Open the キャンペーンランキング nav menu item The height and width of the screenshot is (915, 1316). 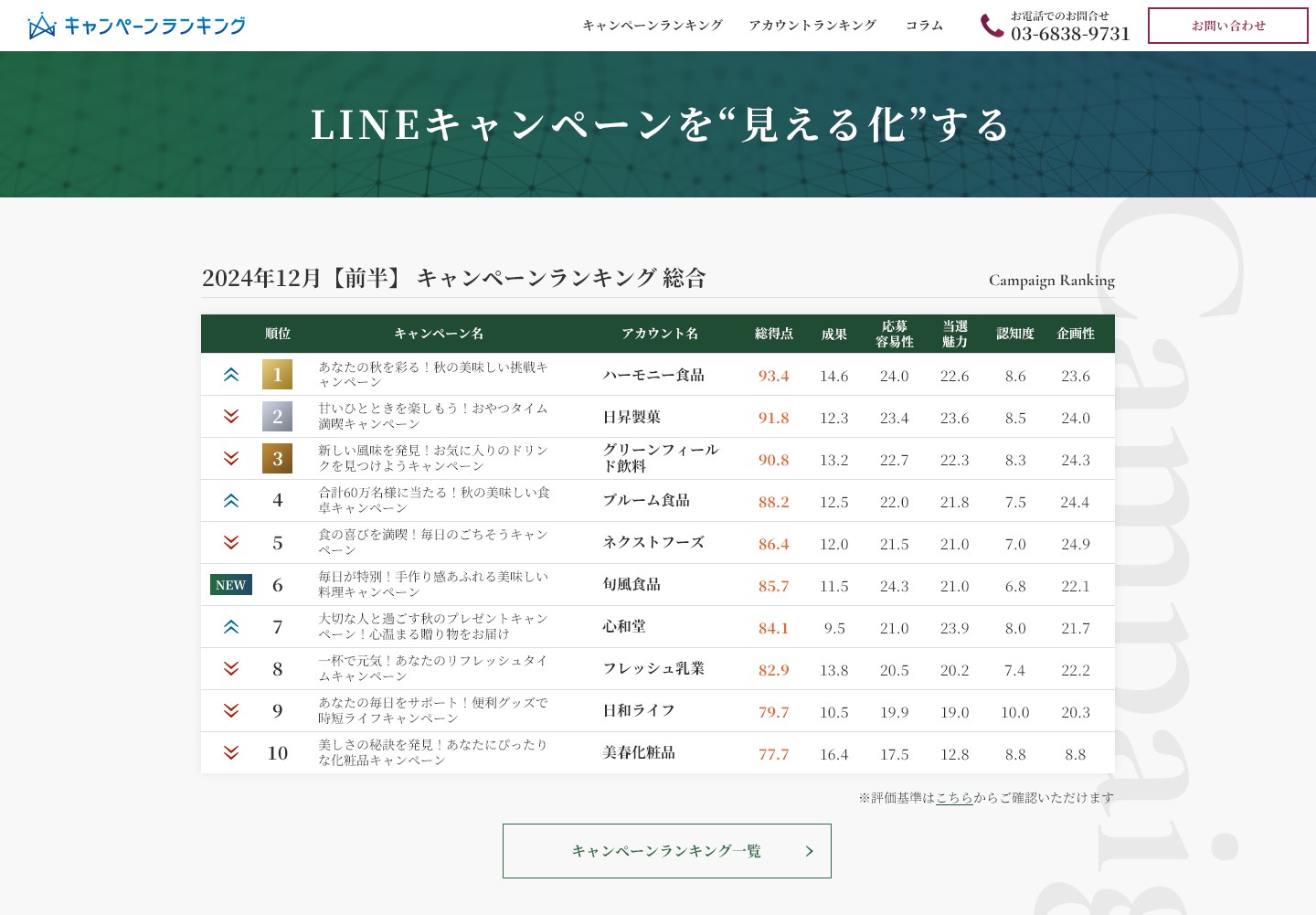pos(653,26)
